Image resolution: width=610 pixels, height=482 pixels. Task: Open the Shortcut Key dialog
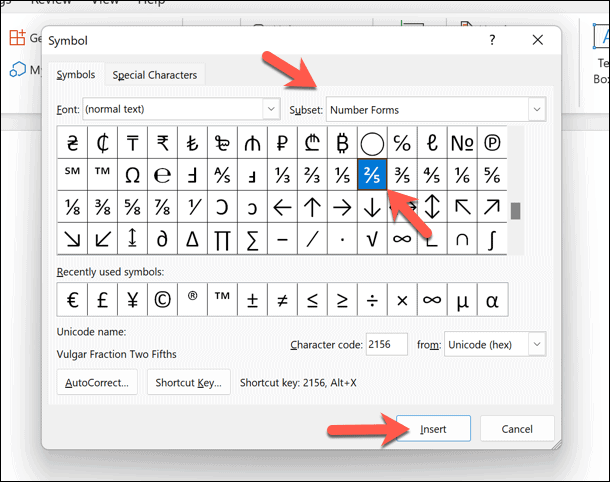click(x=188, y=382)
